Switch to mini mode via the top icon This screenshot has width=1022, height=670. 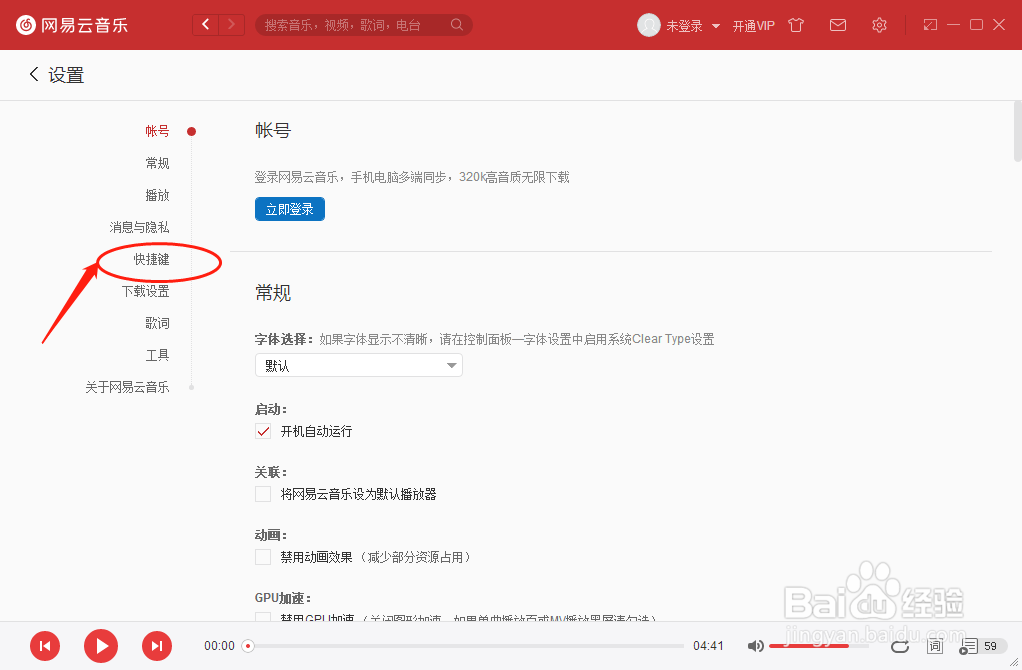[x=930, y=24]
